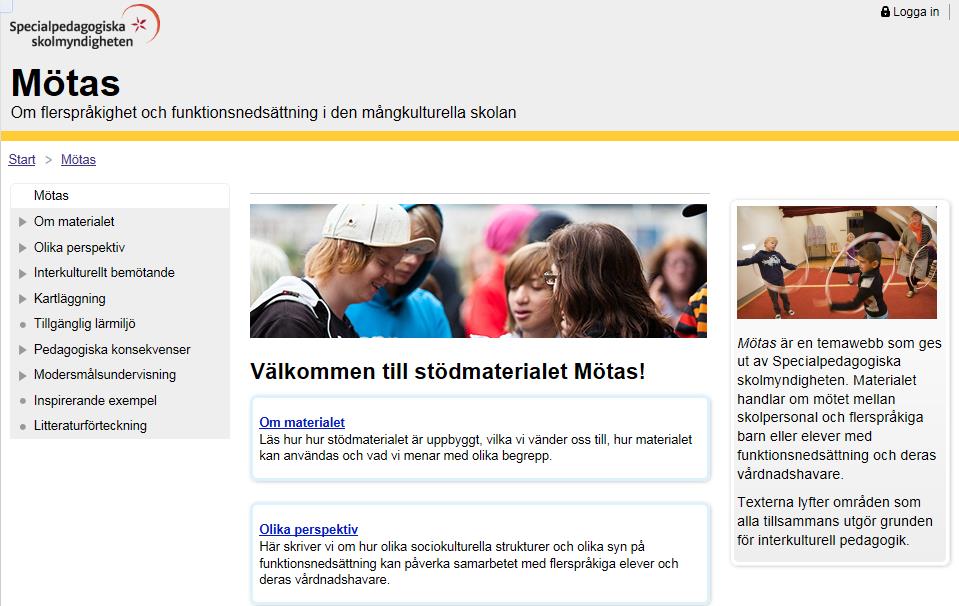Click the Specialpedagogiska skolmyndigheten logo

tap(84, 27)
